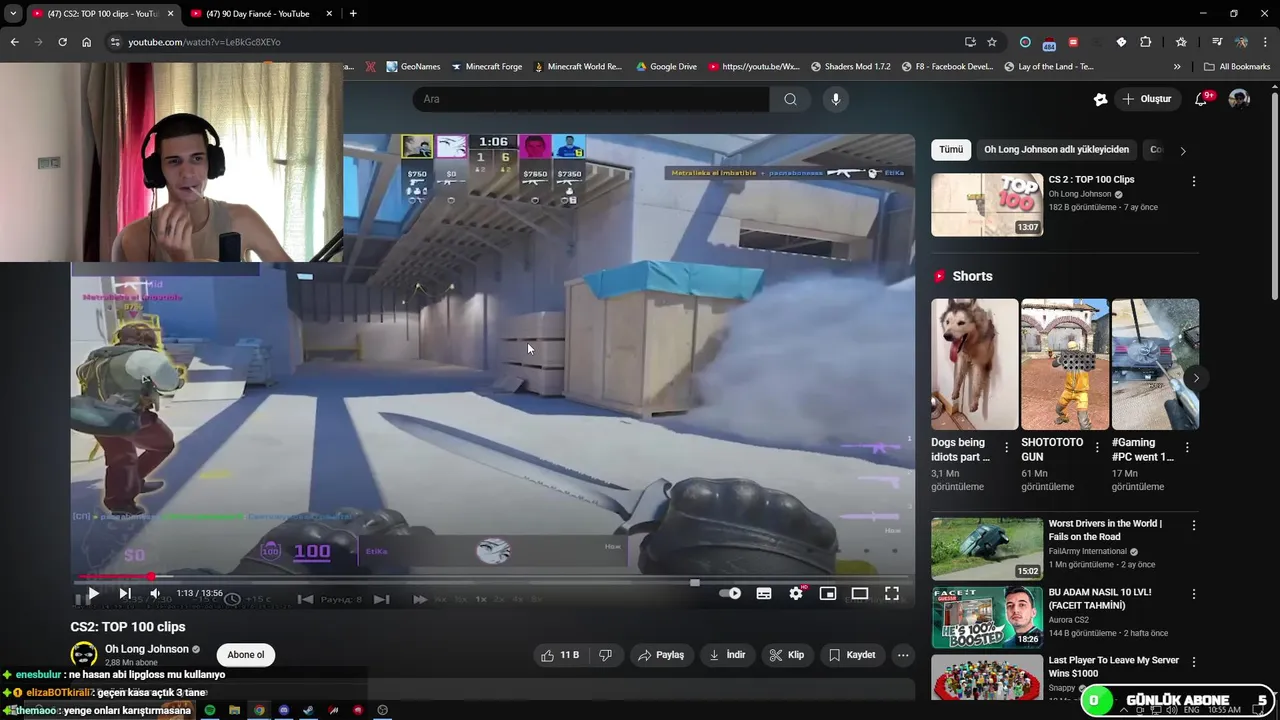Click the search magnifier button
This screenshot has width=1280, height=720.
pyautogui.click(x=790, y=99)
